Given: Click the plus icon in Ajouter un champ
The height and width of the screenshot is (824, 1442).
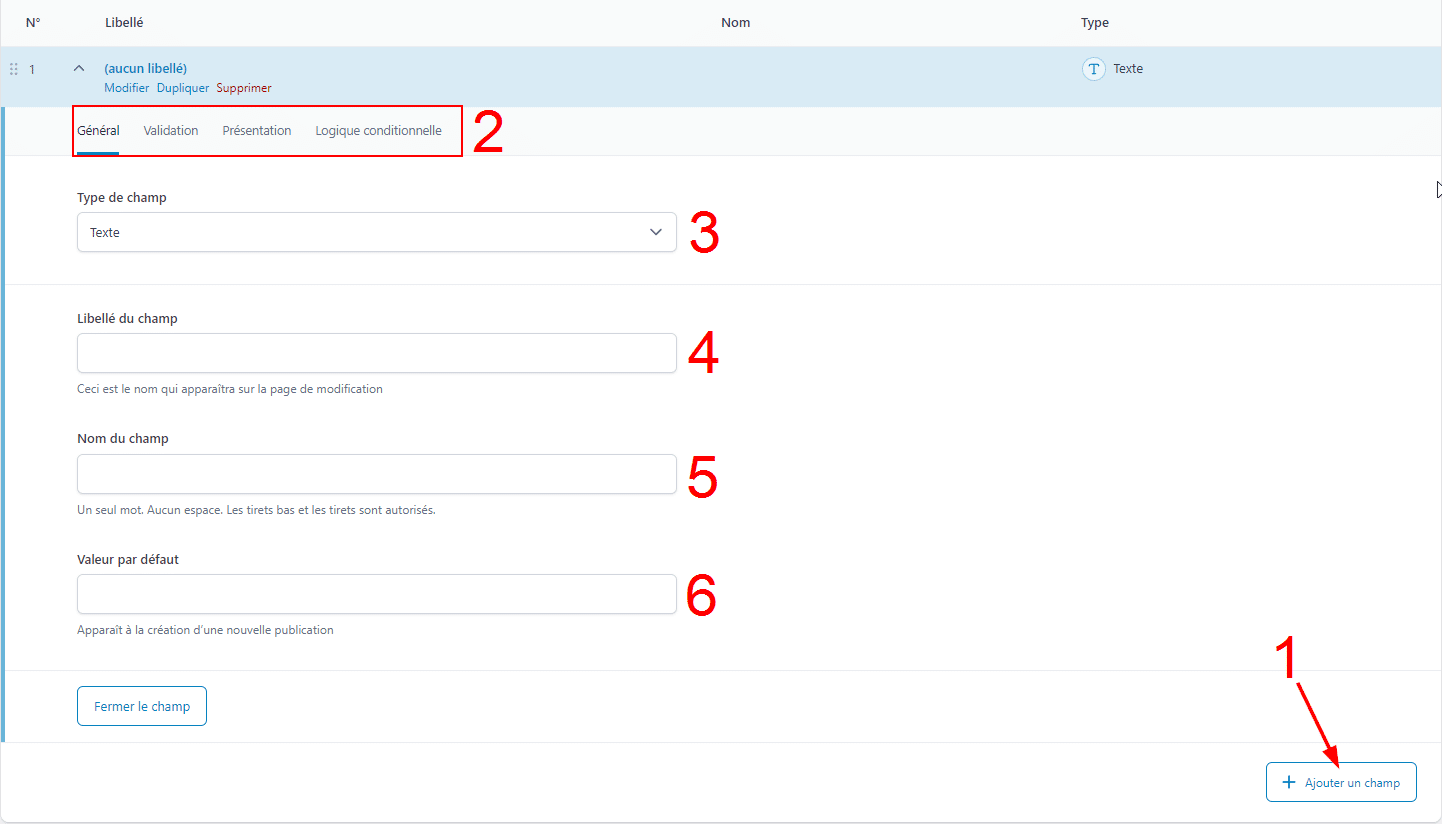Looking at the screenshot, I should 1288,782.
